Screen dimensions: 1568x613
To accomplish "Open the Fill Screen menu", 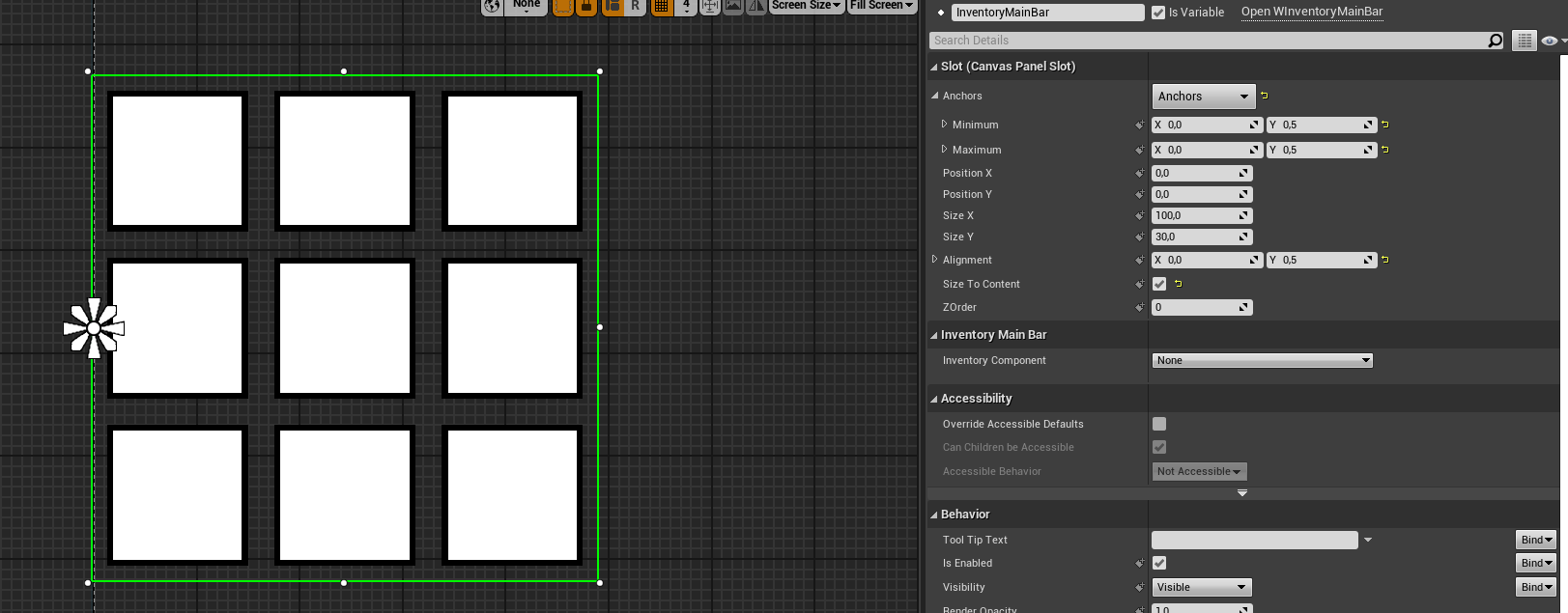I will point(881,6).
